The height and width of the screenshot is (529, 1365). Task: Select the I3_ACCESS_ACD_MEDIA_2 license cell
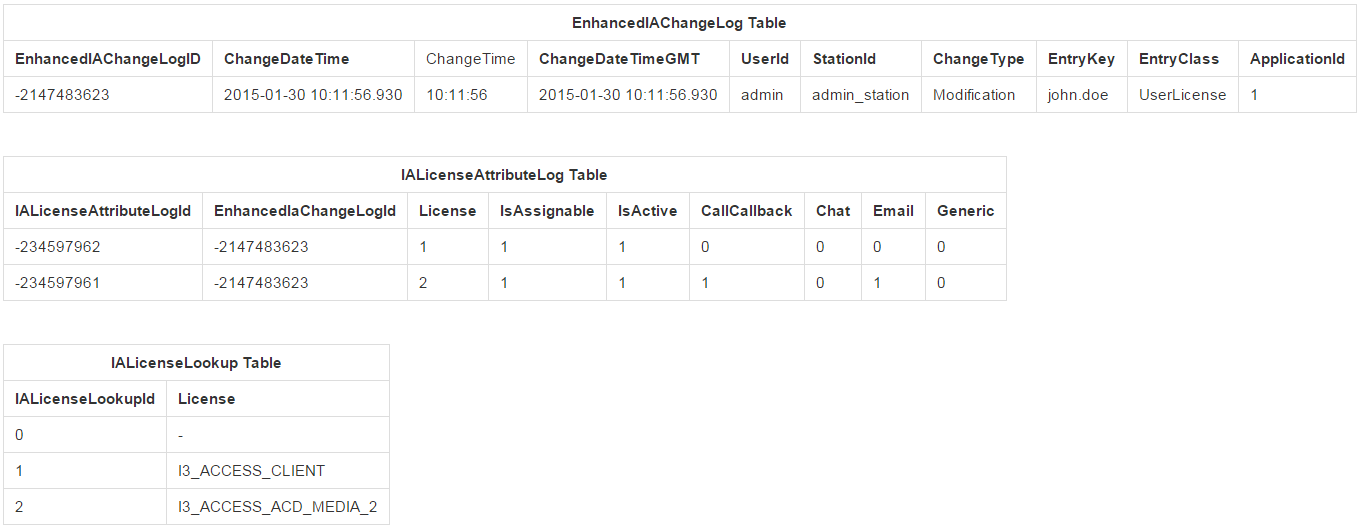pyautogui.click(x=277, y=507)
